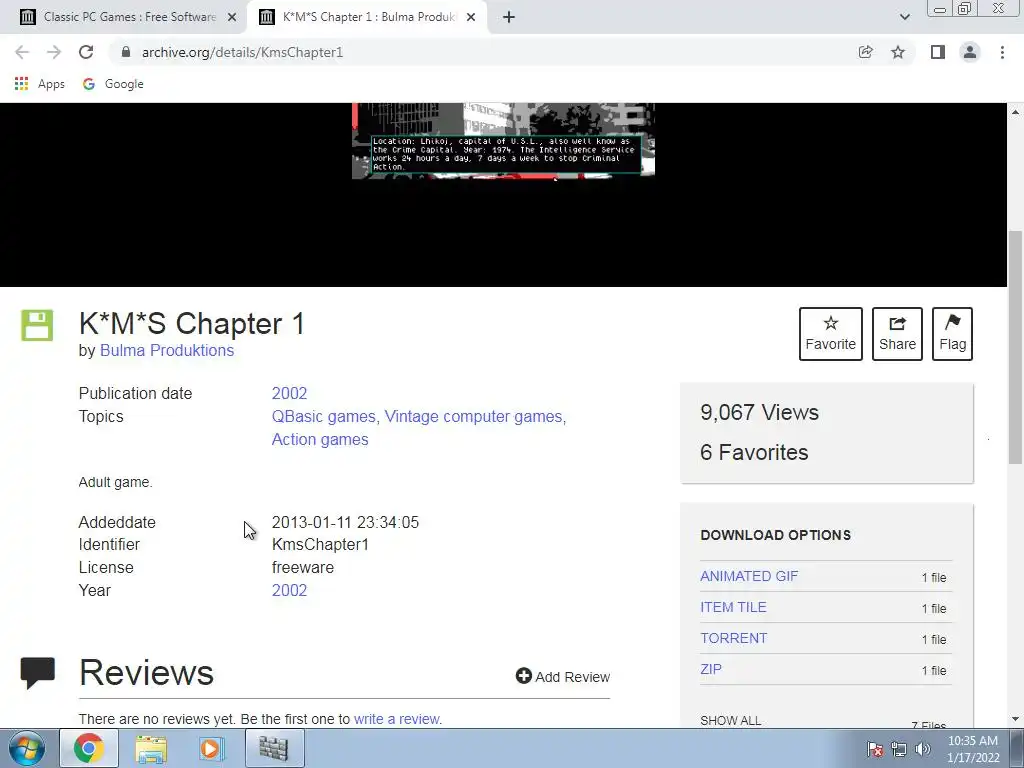Click the Reviews speech bubble icon
Viewport: 1024px width, 768px height.
37,673
